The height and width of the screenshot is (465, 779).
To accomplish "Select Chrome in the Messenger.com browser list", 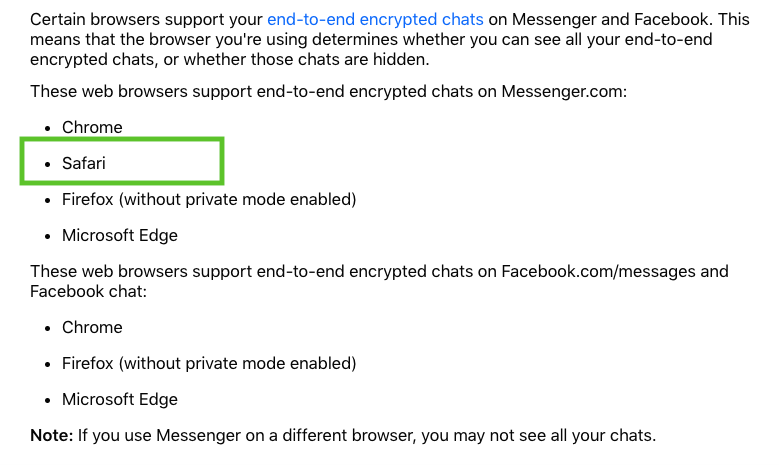I will tap(92, 128).
